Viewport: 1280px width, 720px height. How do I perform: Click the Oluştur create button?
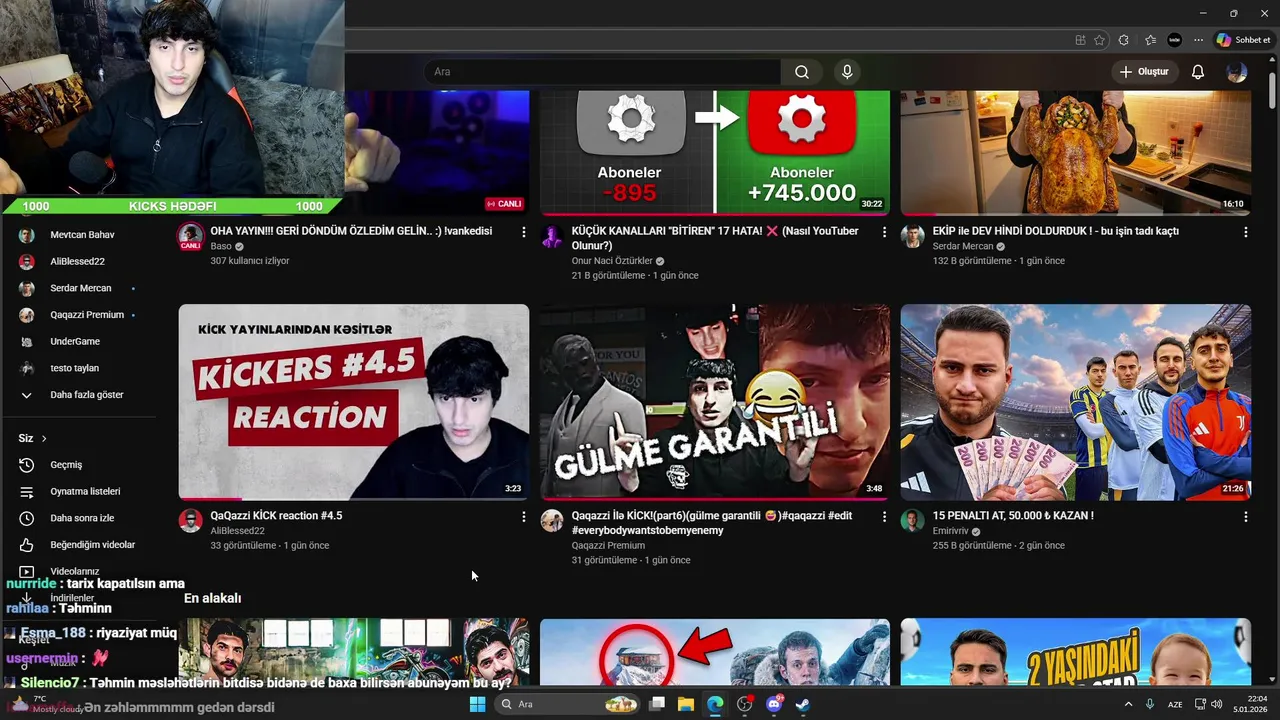tap(1144, 72)
